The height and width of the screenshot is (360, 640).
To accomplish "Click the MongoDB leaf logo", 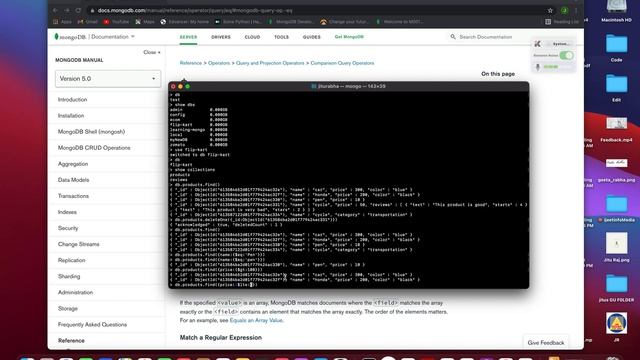I will [56, 37].
